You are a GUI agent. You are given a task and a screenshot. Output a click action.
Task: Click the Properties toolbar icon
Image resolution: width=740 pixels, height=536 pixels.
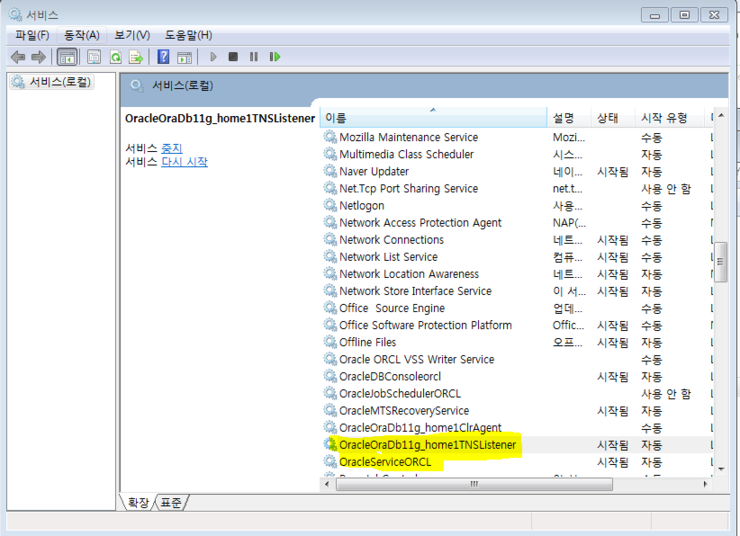tap(94, 57)
